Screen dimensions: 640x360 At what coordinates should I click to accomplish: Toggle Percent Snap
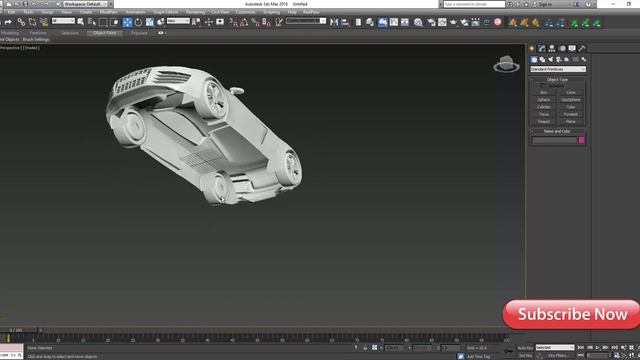click(256, 22)
